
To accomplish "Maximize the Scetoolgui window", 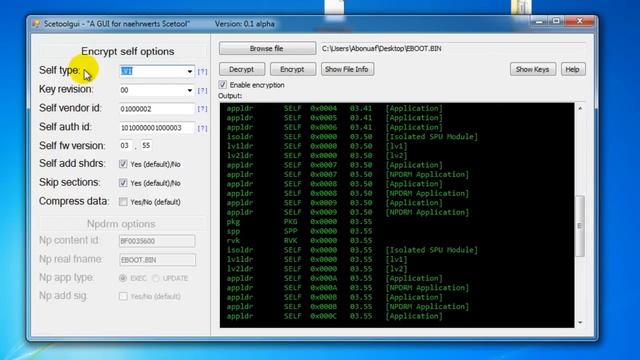I will tap(556, 21).
